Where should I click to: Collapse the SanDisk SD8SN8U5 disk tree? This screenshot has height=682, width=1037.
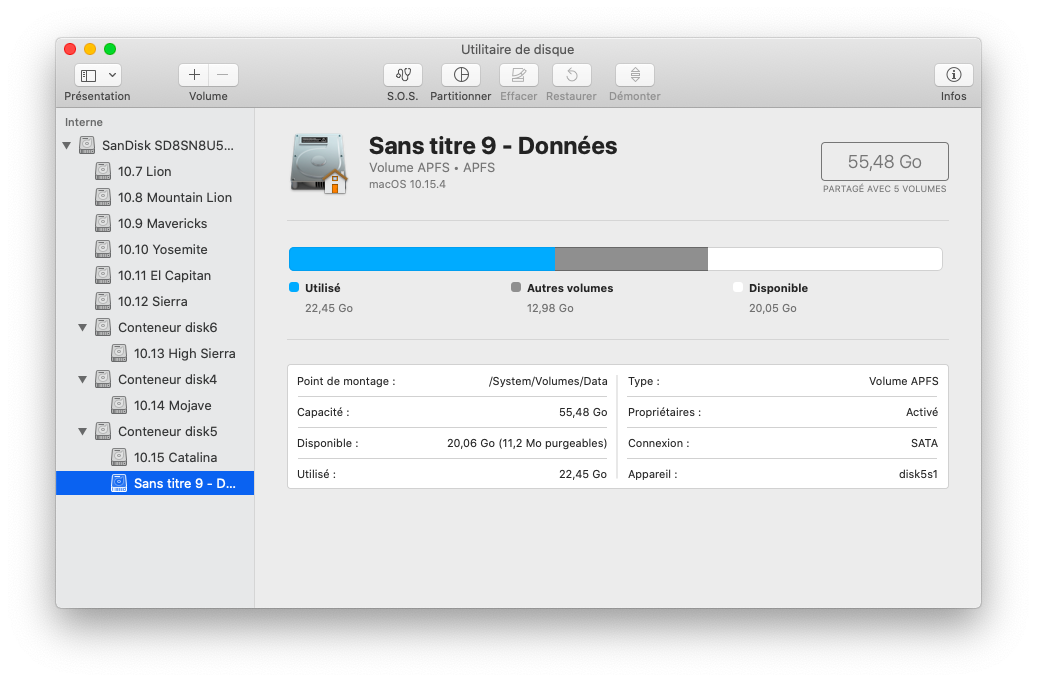tap(67, 146)
